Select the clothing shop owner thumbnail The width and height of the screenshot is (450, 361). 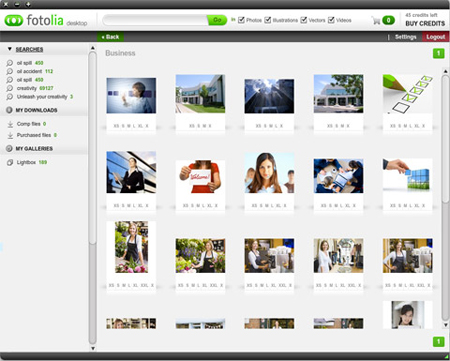(338, 256)
